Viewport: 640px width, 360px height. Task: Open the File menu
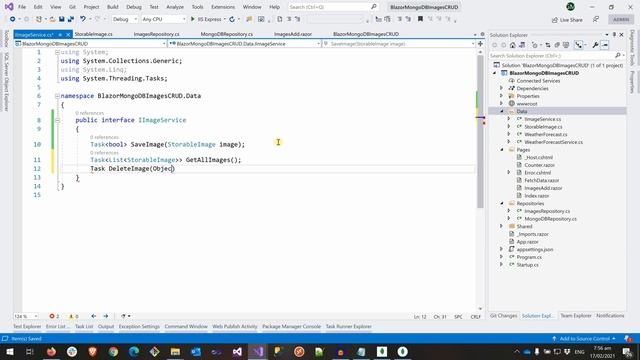pos(22,7)
